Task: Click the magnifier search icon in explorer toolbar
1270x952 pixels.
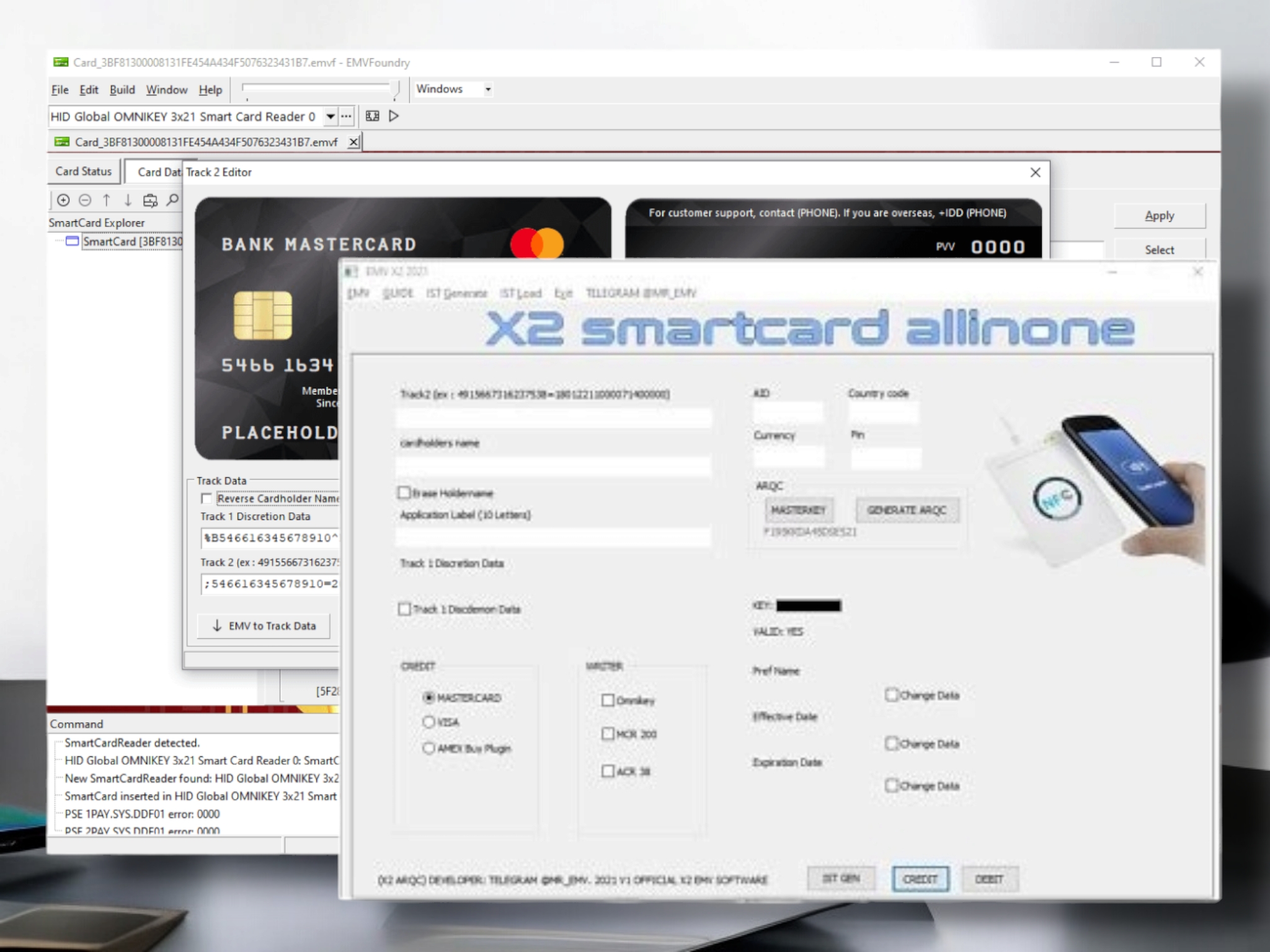Action: coord(173,200)
